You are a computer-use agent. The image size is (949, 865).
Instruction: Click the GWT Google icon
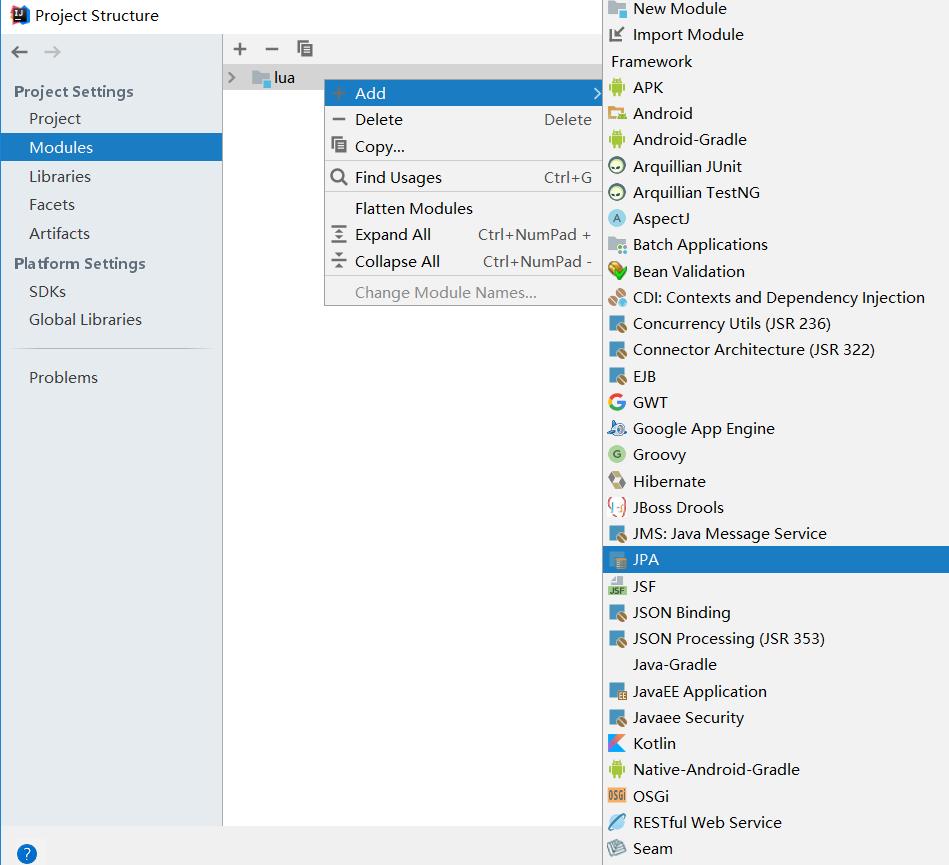coord(617,402)
